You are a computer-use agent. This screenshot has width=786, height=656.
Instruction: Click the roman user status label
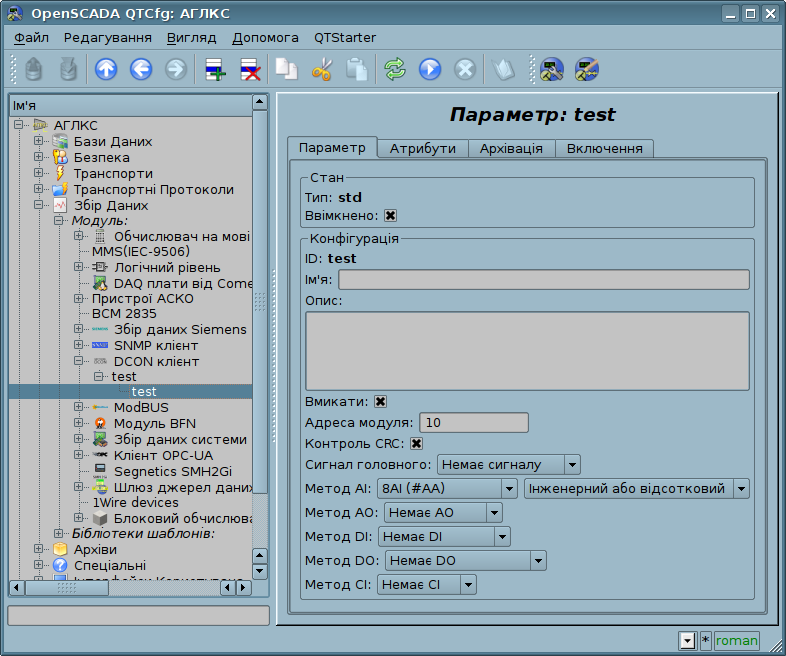click(x=736, y=640)
